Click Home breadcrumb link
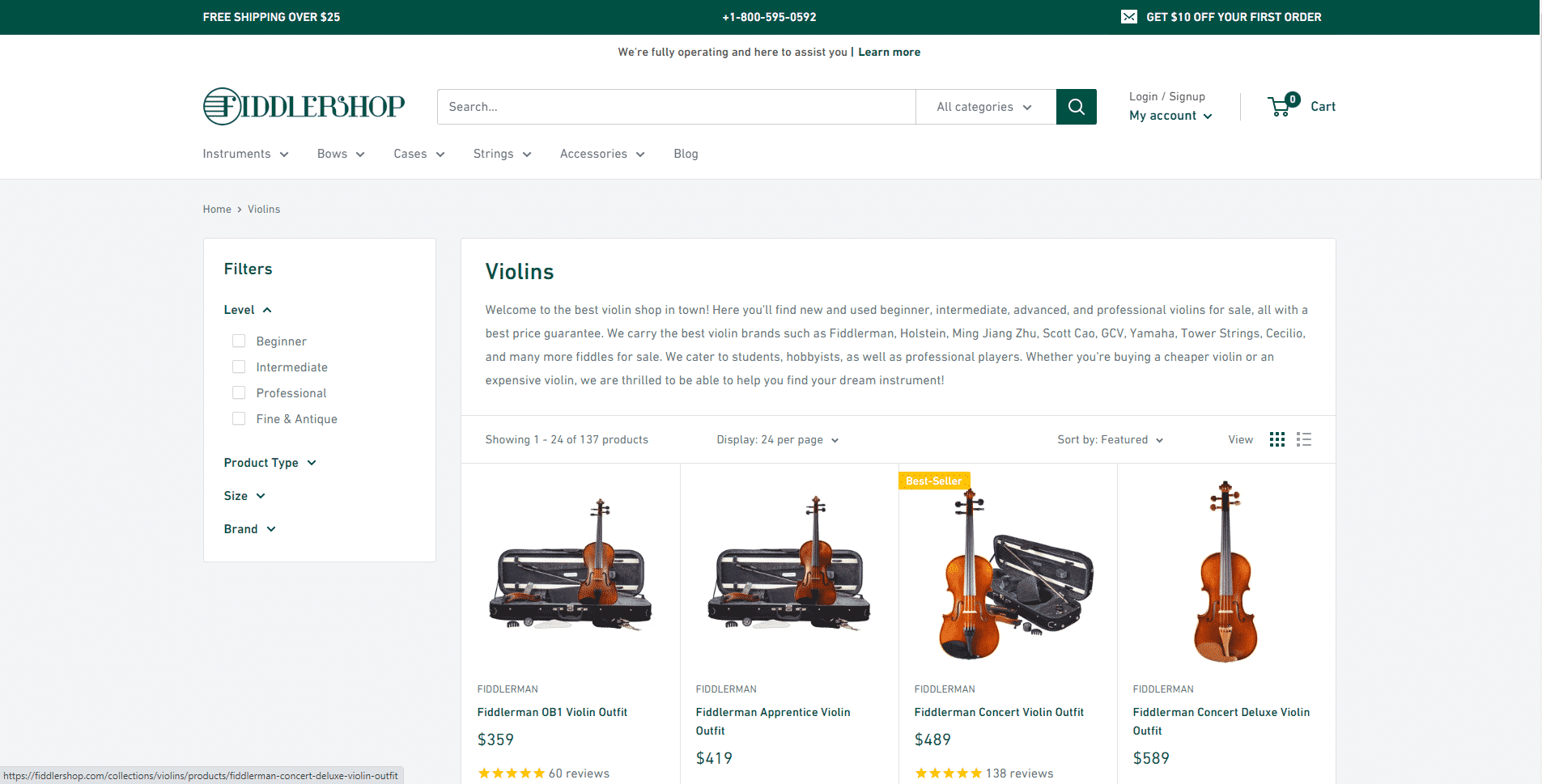The width and height of the screenshot is (1542, 784). 217,209
